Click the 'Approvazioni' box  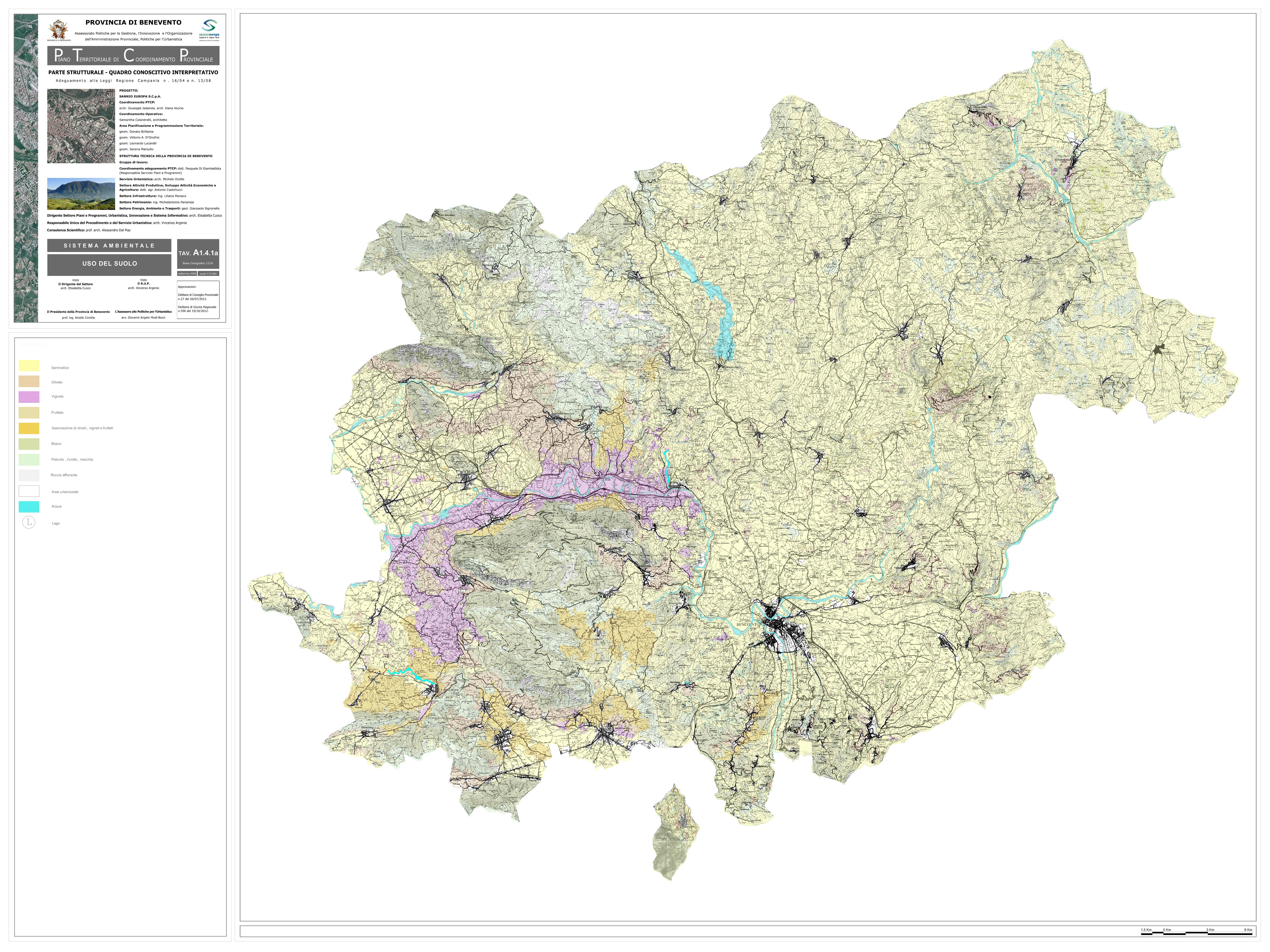click(x=198, y=299)
